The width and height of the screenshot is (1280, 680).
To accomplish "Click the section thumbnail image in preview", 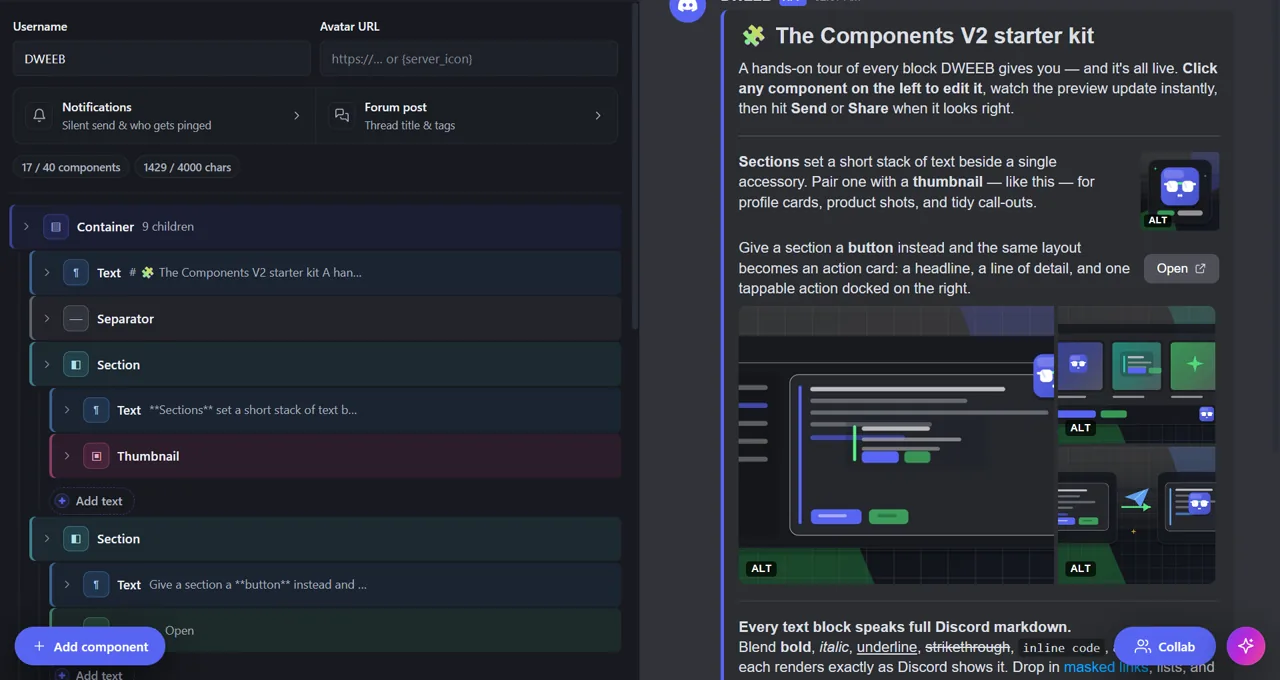I will pyautogui.click(x=1180, y=191).
